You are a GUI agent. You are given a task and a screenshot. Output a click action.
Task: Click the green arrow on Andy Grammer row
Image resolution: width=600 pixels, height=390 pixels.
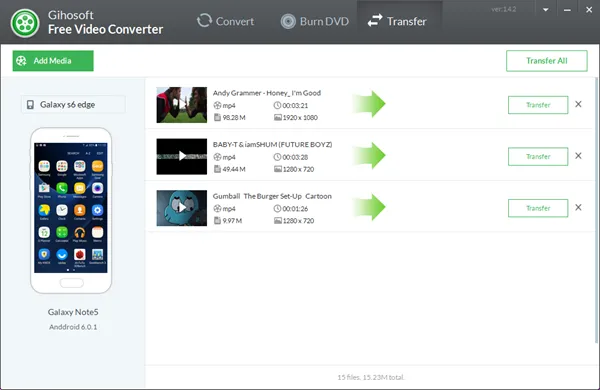coord(369,104)
